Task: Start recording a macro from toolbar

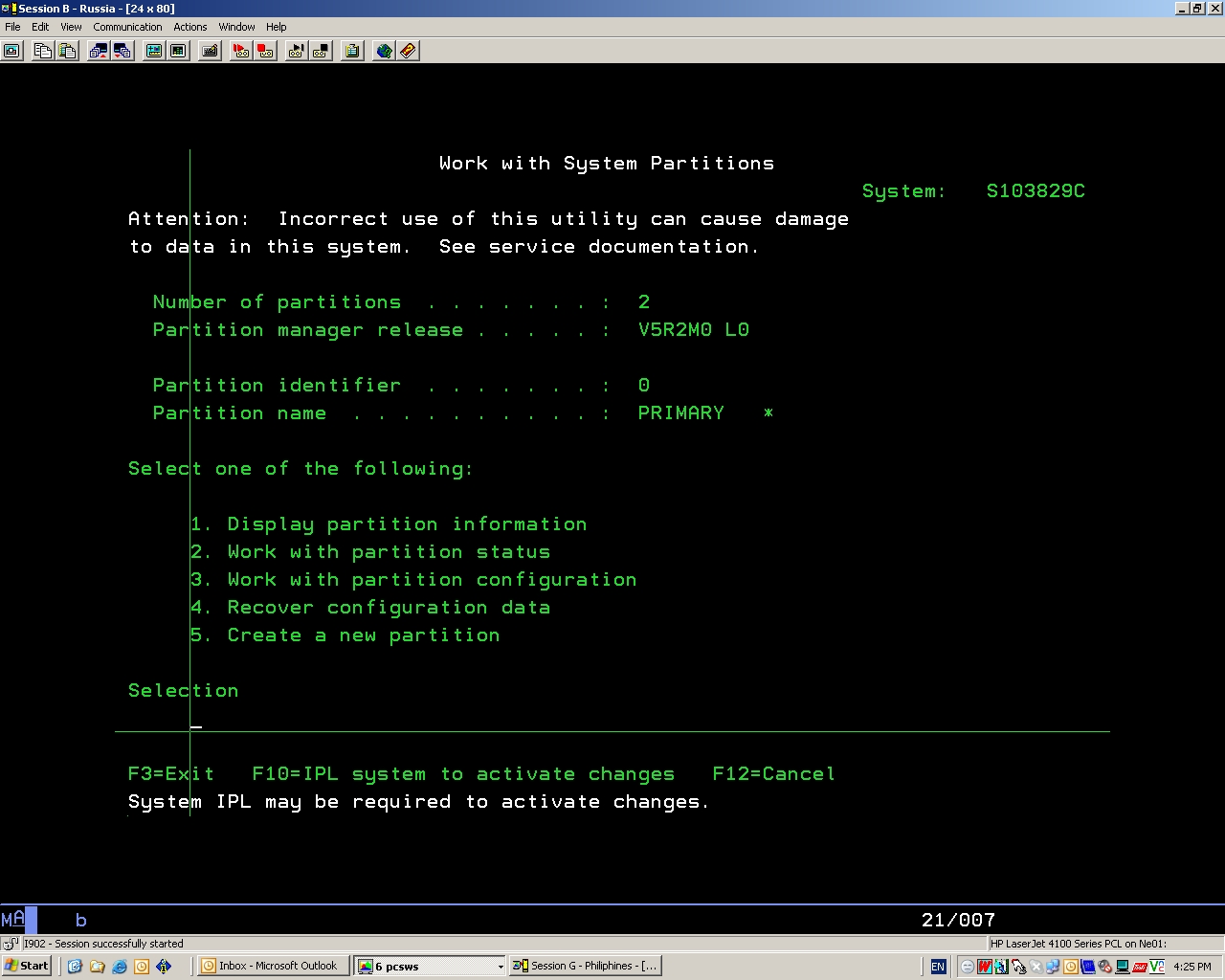Action: (x=241, y=51)
